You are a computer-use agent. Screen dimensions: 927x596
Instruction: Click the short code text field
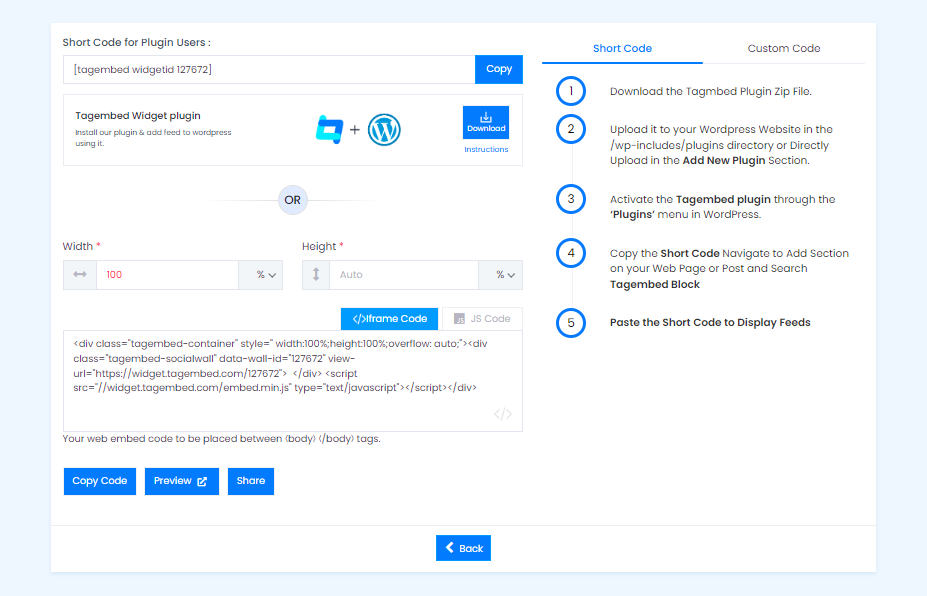click(269, 69)
